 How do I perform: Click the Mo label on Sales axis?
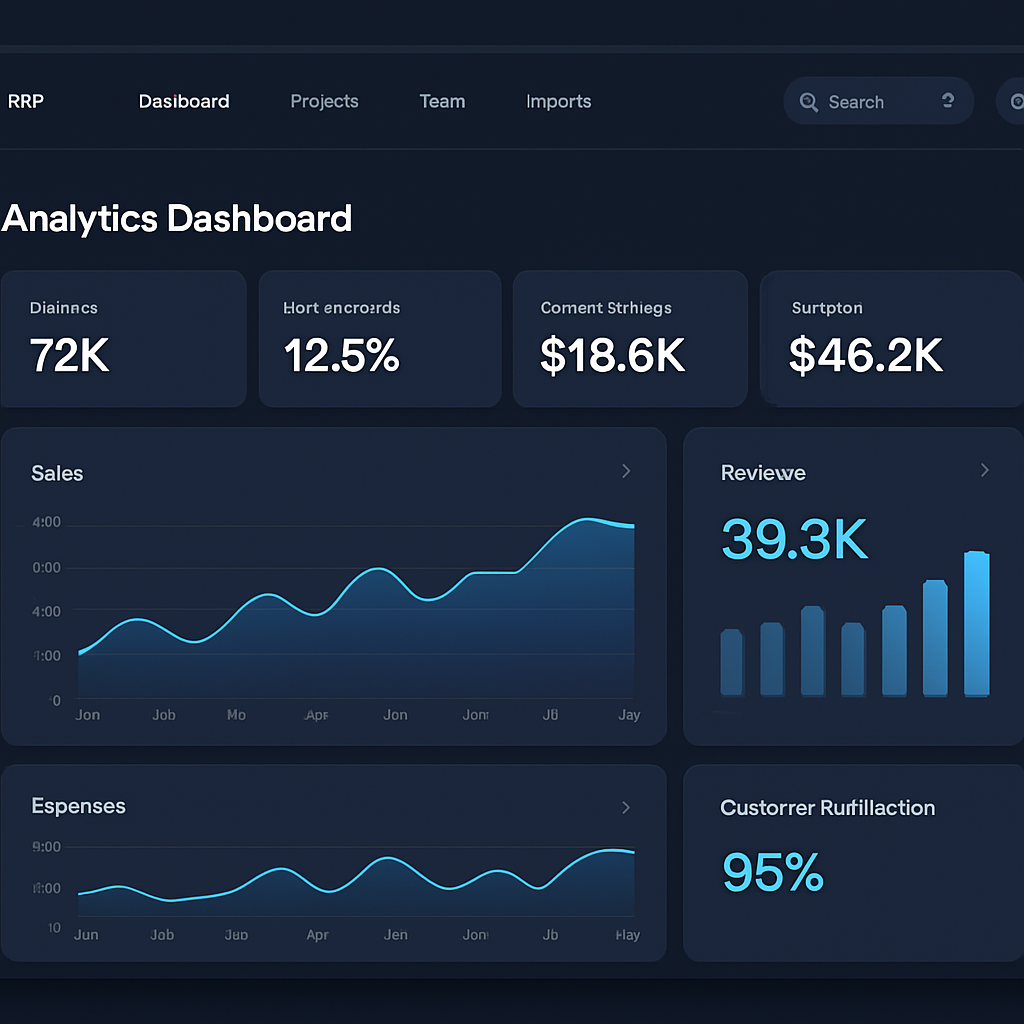[x=236, y=715]
